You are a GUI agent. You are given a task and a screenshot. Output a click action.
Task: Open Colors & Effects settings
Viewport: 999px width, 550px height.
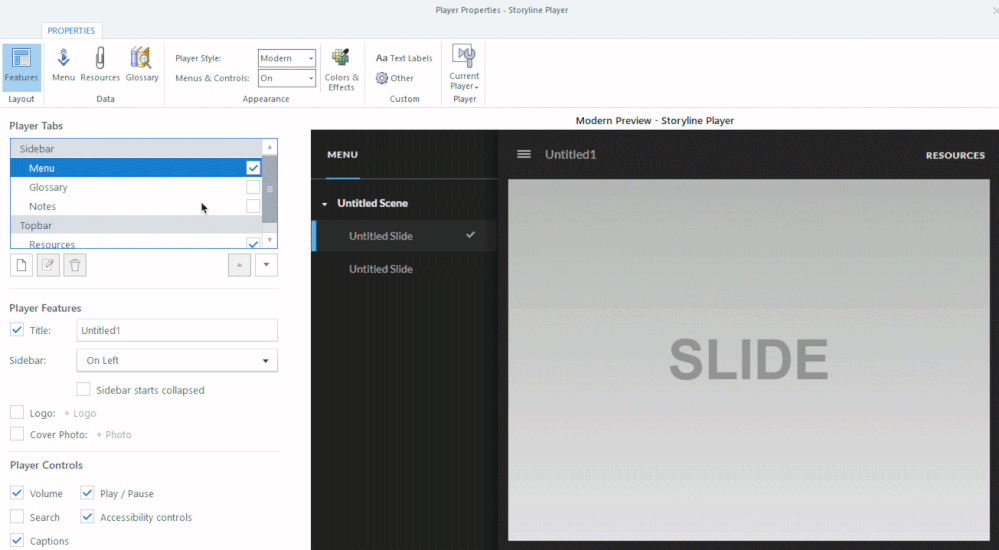[x=341, y=69]
